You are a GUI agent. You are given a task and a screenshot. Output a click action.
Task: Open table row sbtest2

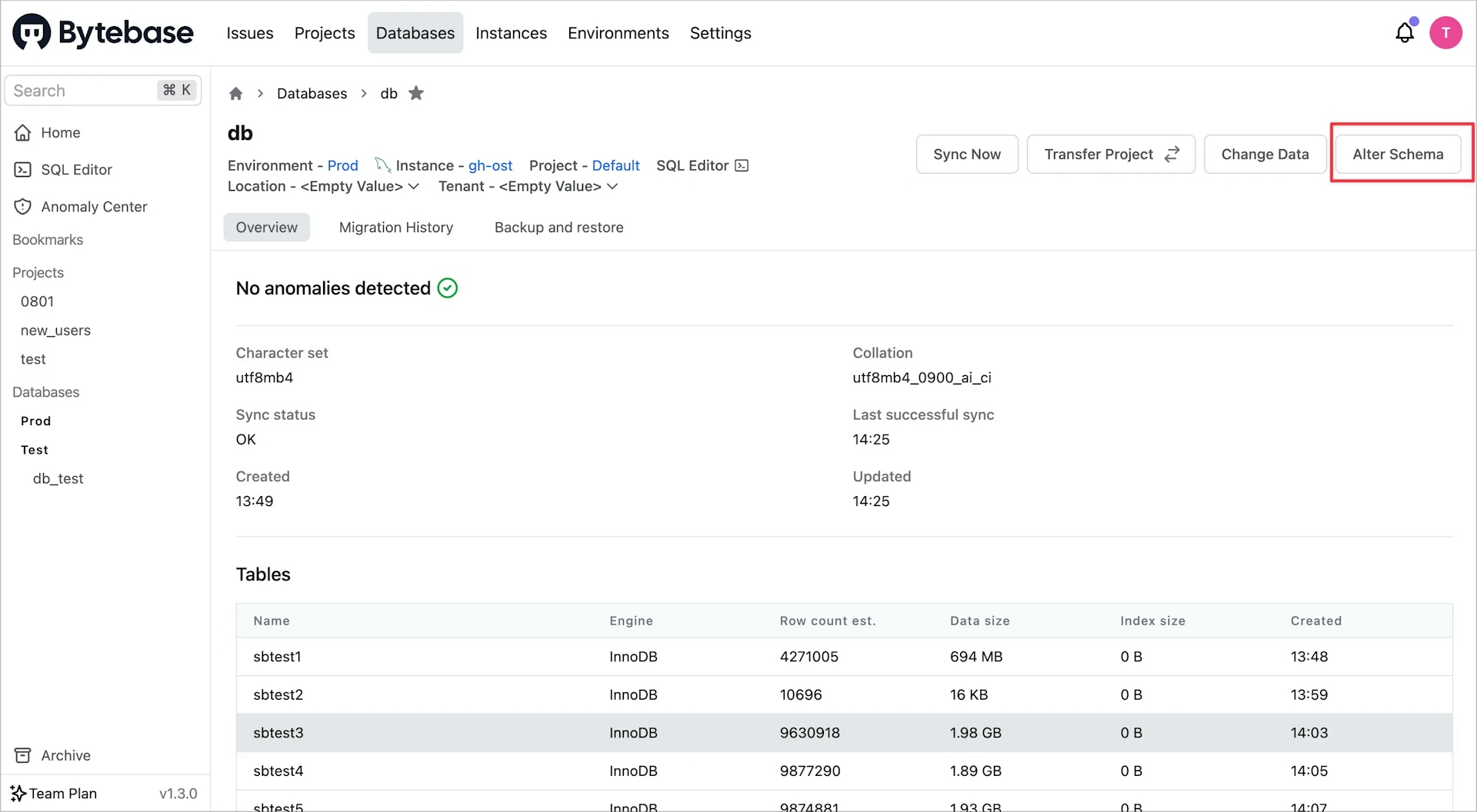coord(844,694)
